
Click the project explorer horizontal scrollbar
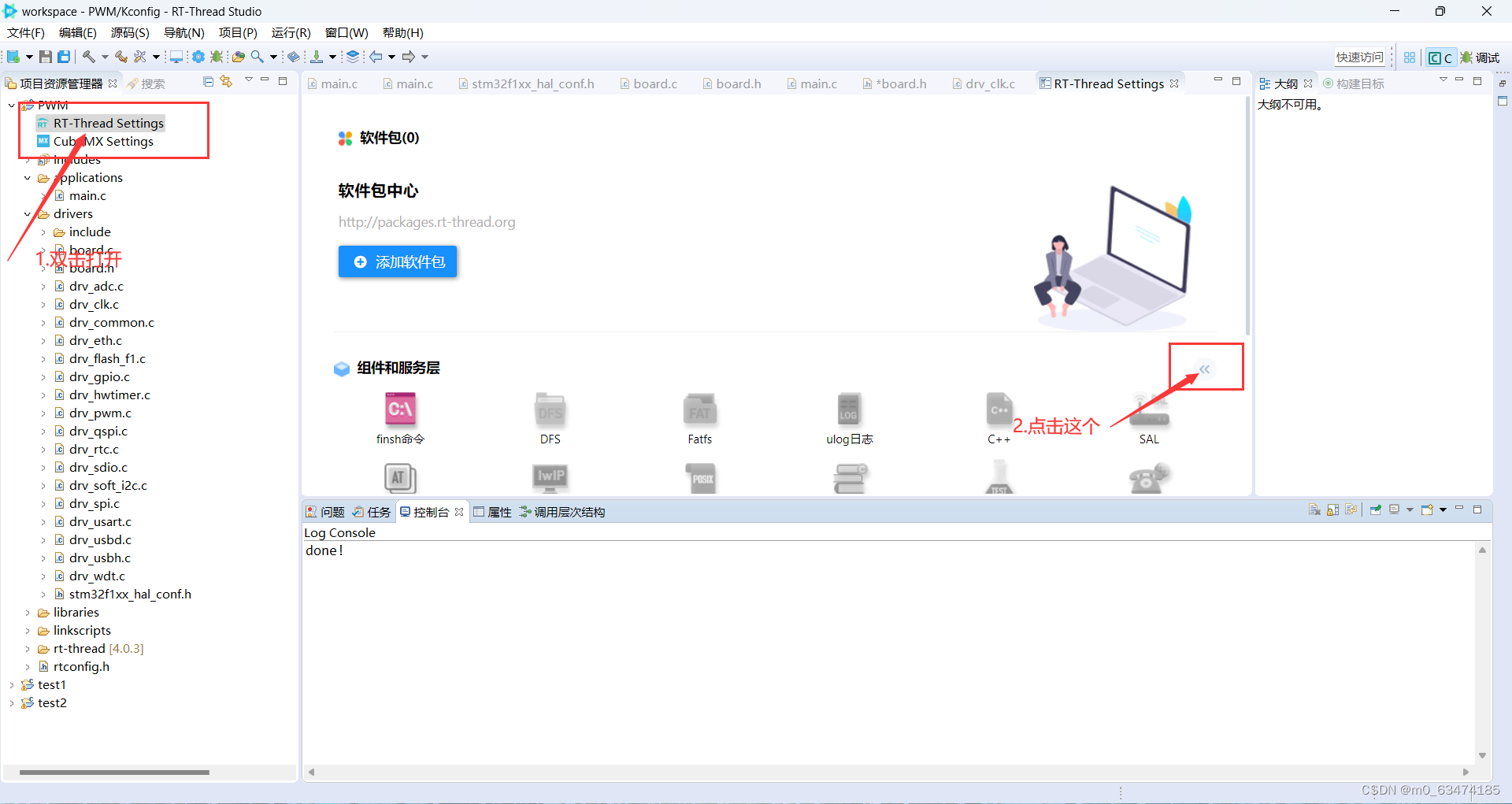click(x=114, y=773)
